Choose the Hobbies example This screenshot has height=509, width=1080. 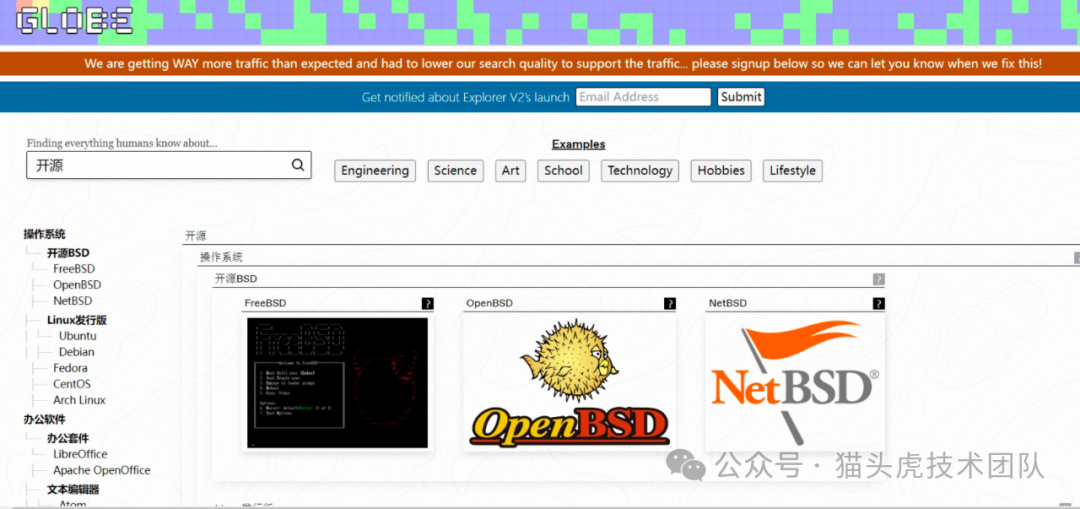click(x=720, y=171)
